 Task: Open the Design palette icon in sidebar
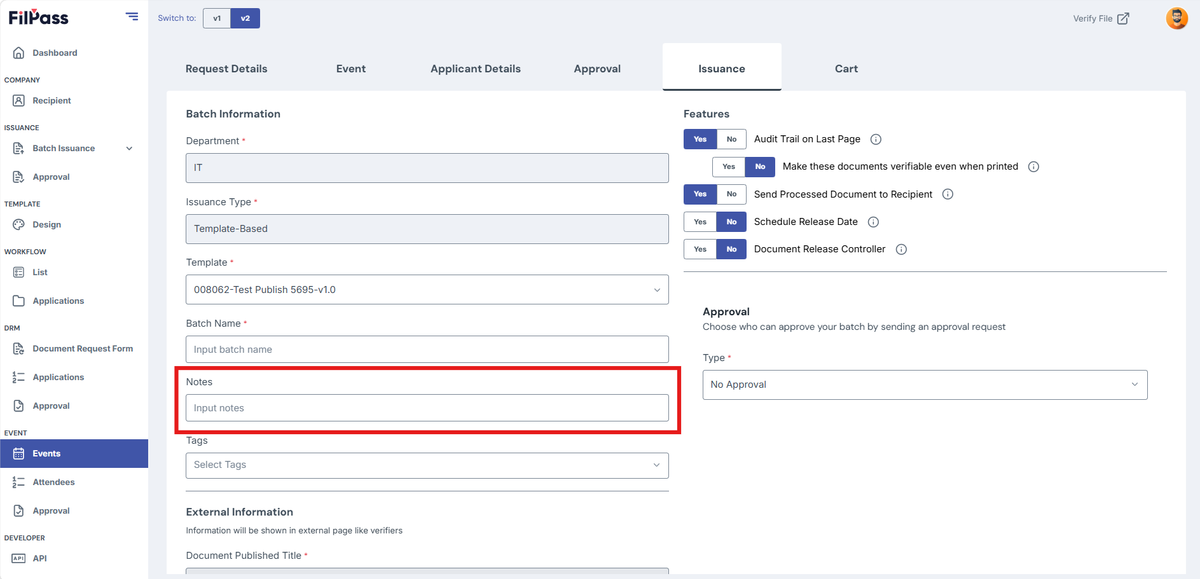click(18, 225)
